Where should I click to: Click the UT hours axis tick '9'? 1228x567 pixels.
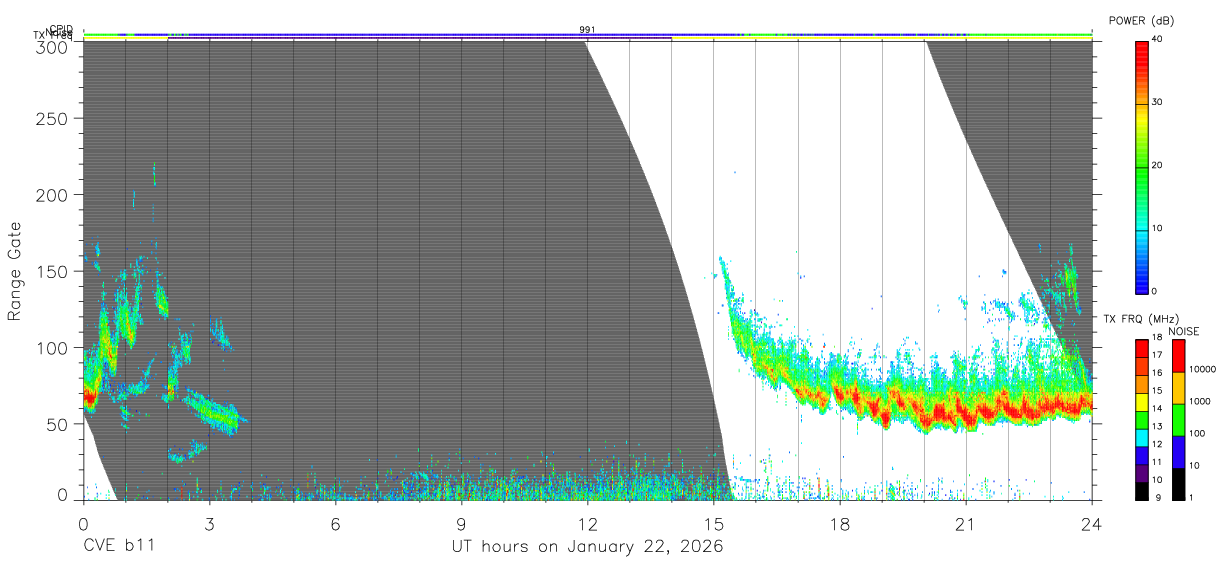click(x=461, y=523)
